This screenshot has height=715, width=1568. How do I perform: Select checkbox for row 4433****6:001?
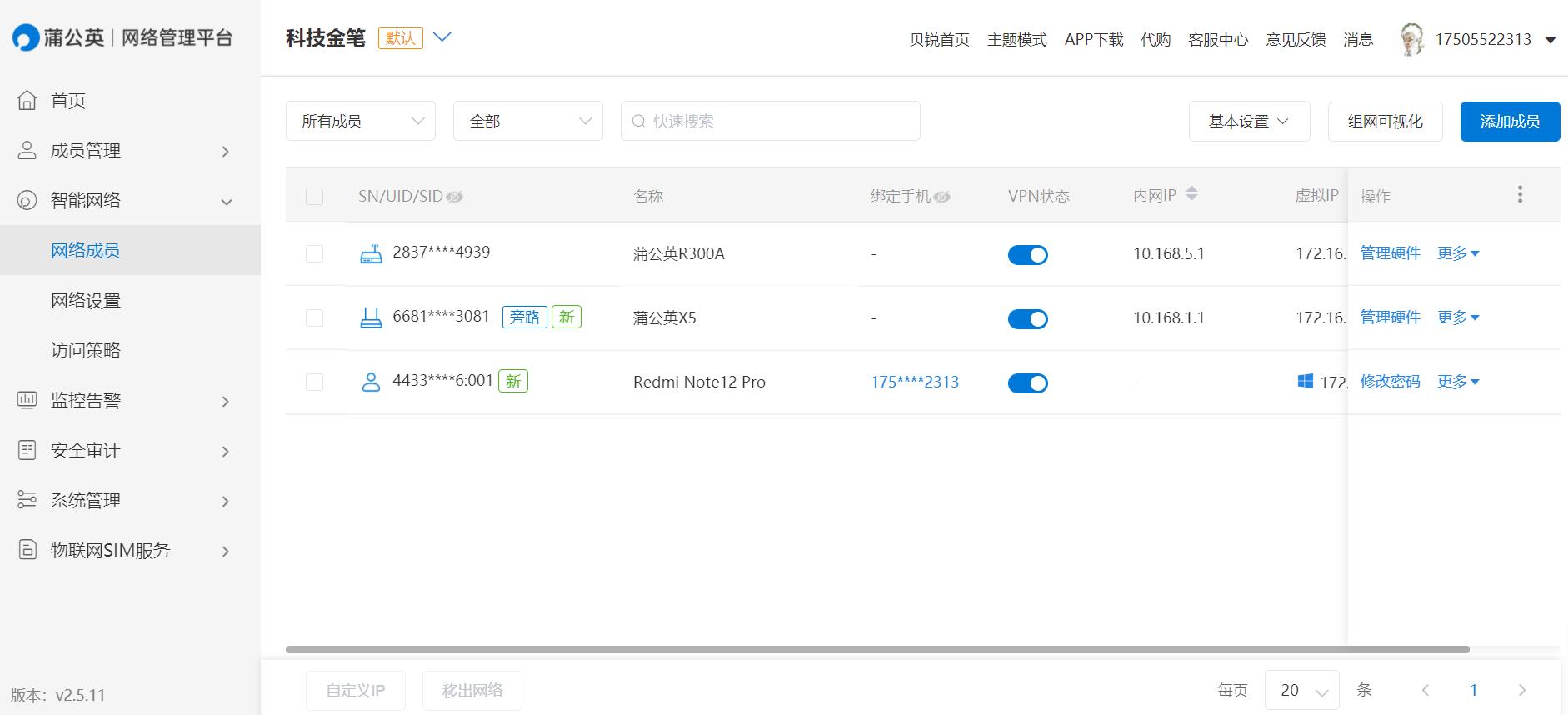[314, 382]
